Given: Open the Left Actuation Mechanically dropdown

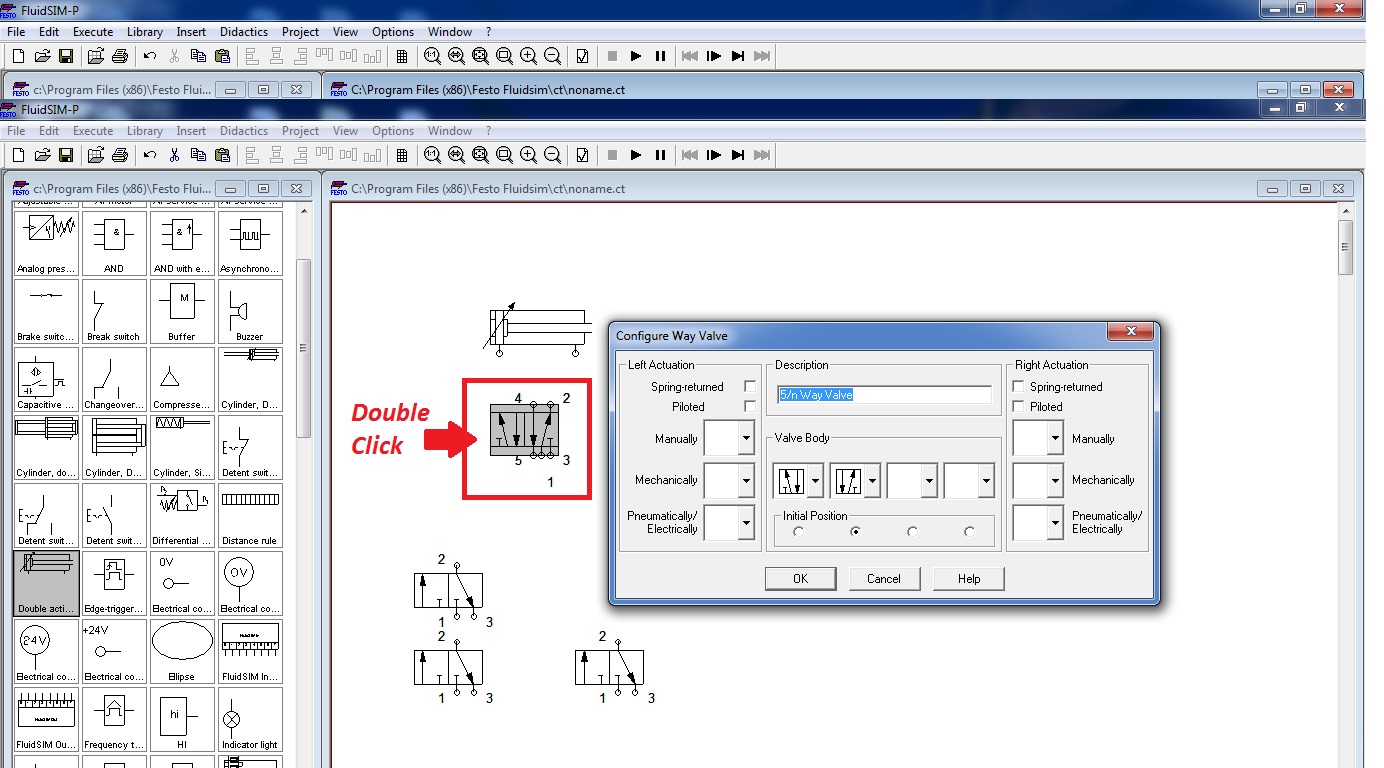Looking at the screenshot, I should coord(745,480).
